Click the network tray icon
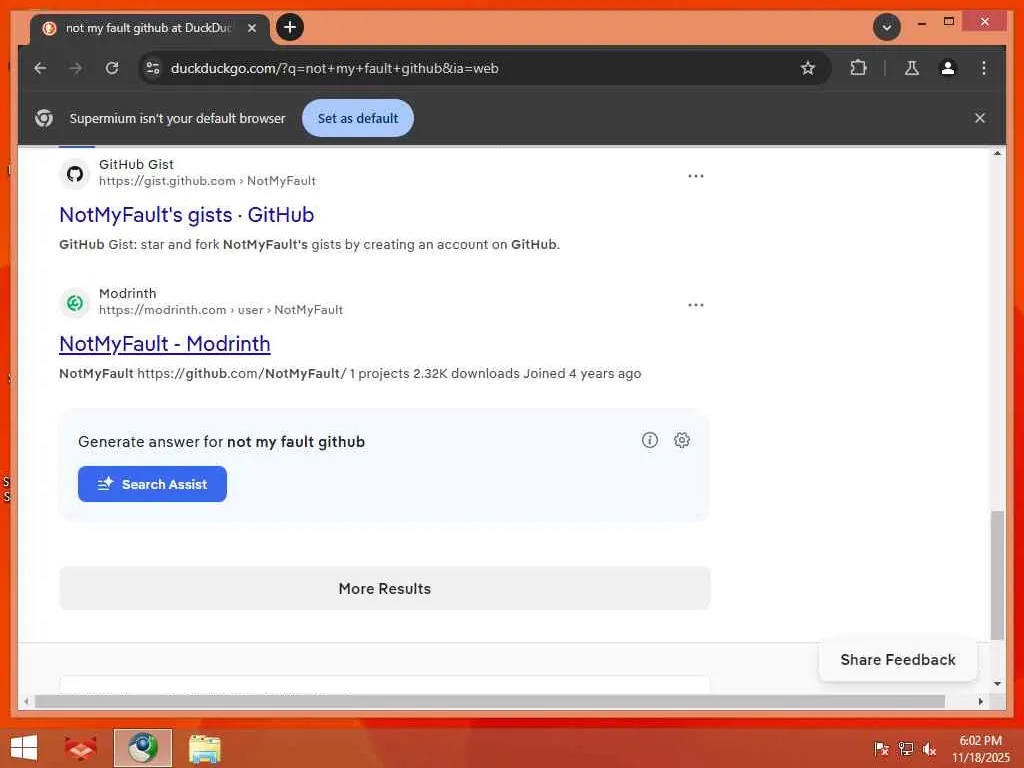Screen dimensions: 1024x768 click(906, 748)
